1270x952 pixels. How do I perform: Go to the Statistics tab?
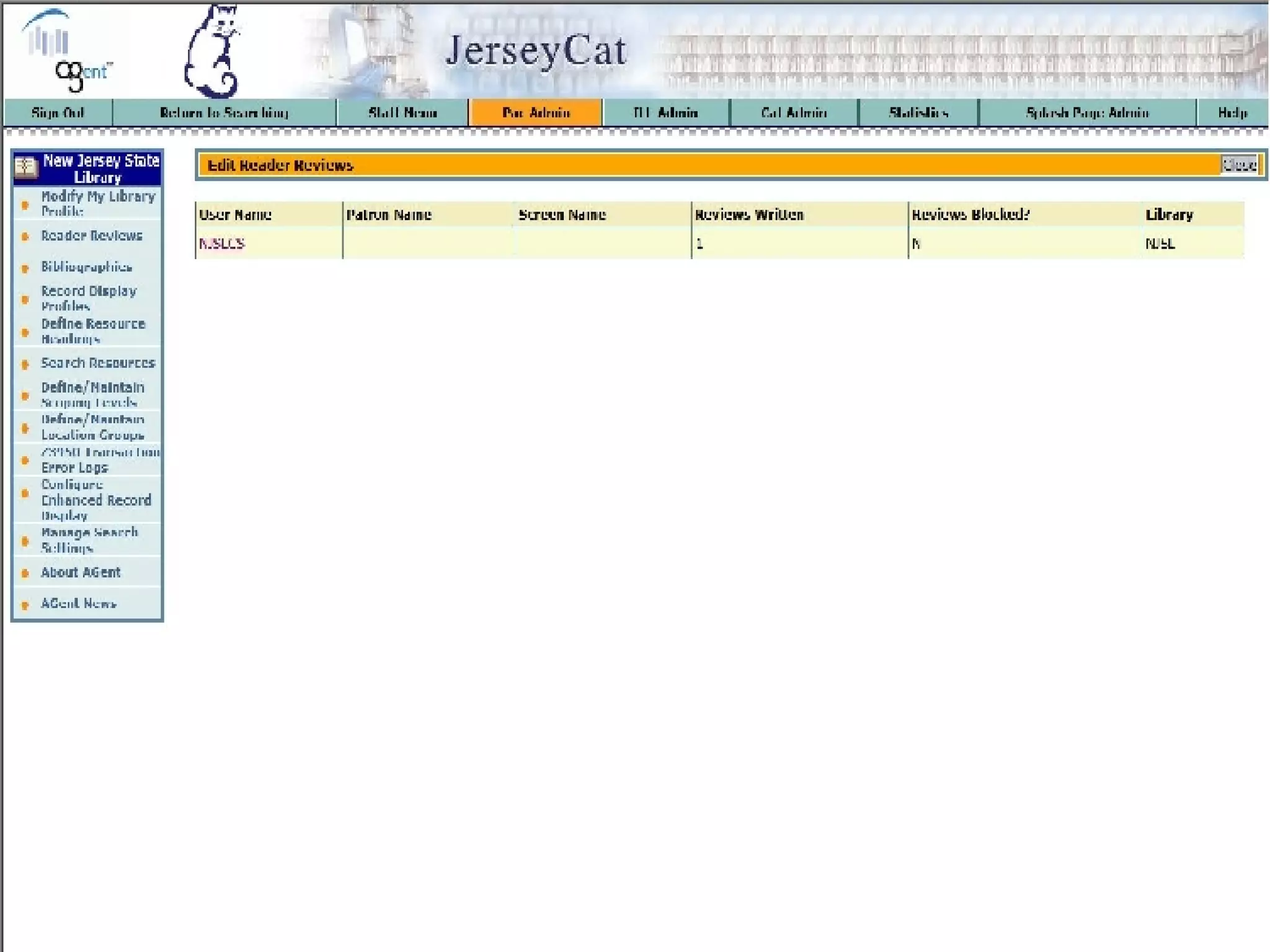(x=918, y=113)
